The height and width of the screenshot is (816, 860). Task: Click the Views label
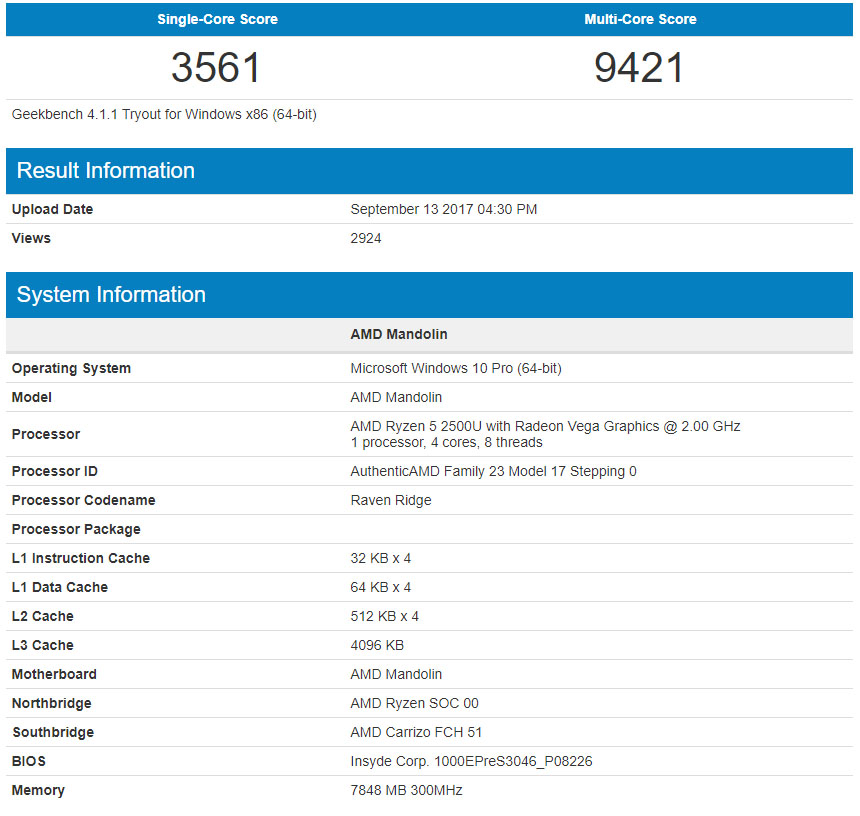[x=31, y=238]
